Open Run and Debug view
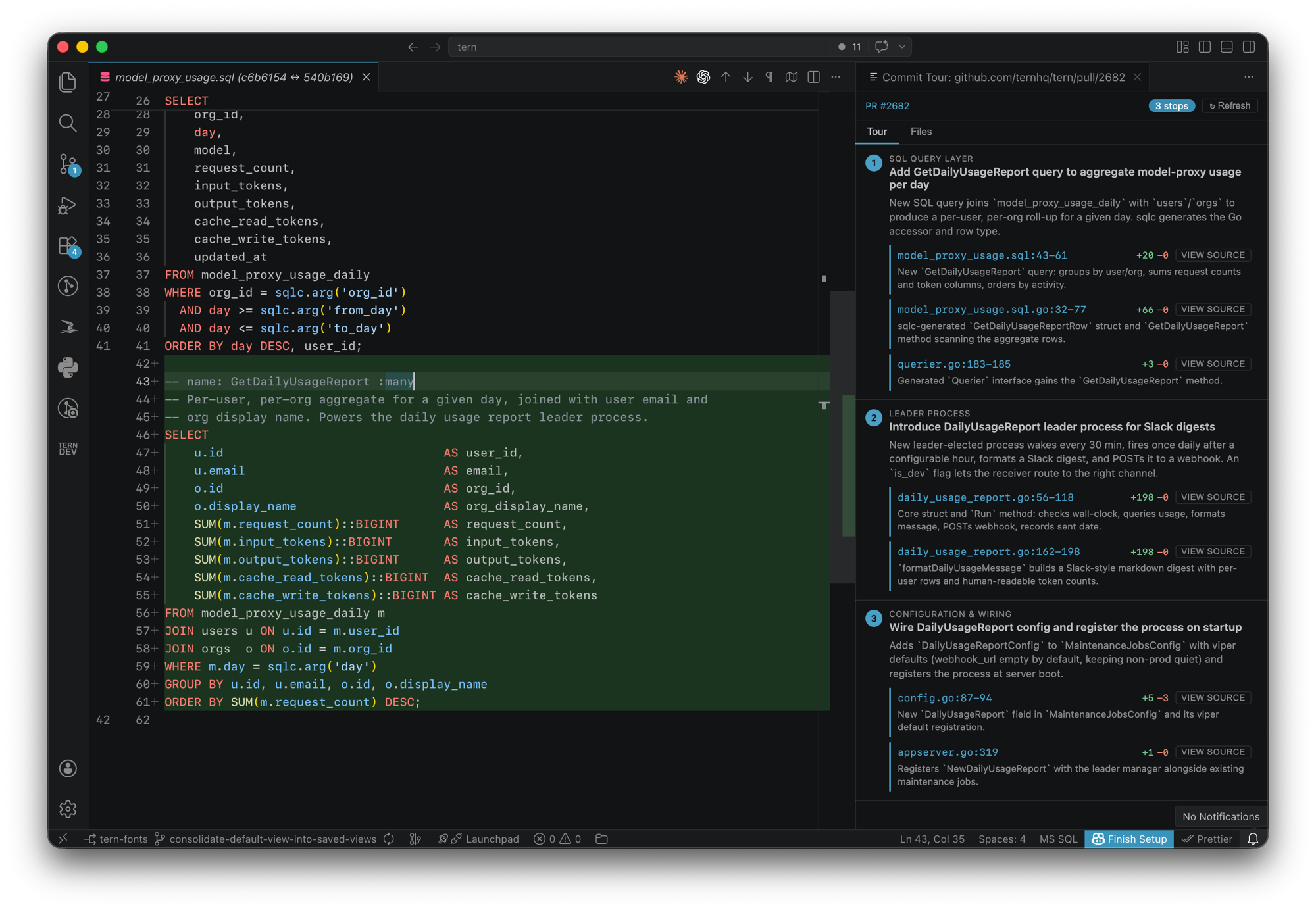Screen dimensions: 1316x911 [68, 205]
